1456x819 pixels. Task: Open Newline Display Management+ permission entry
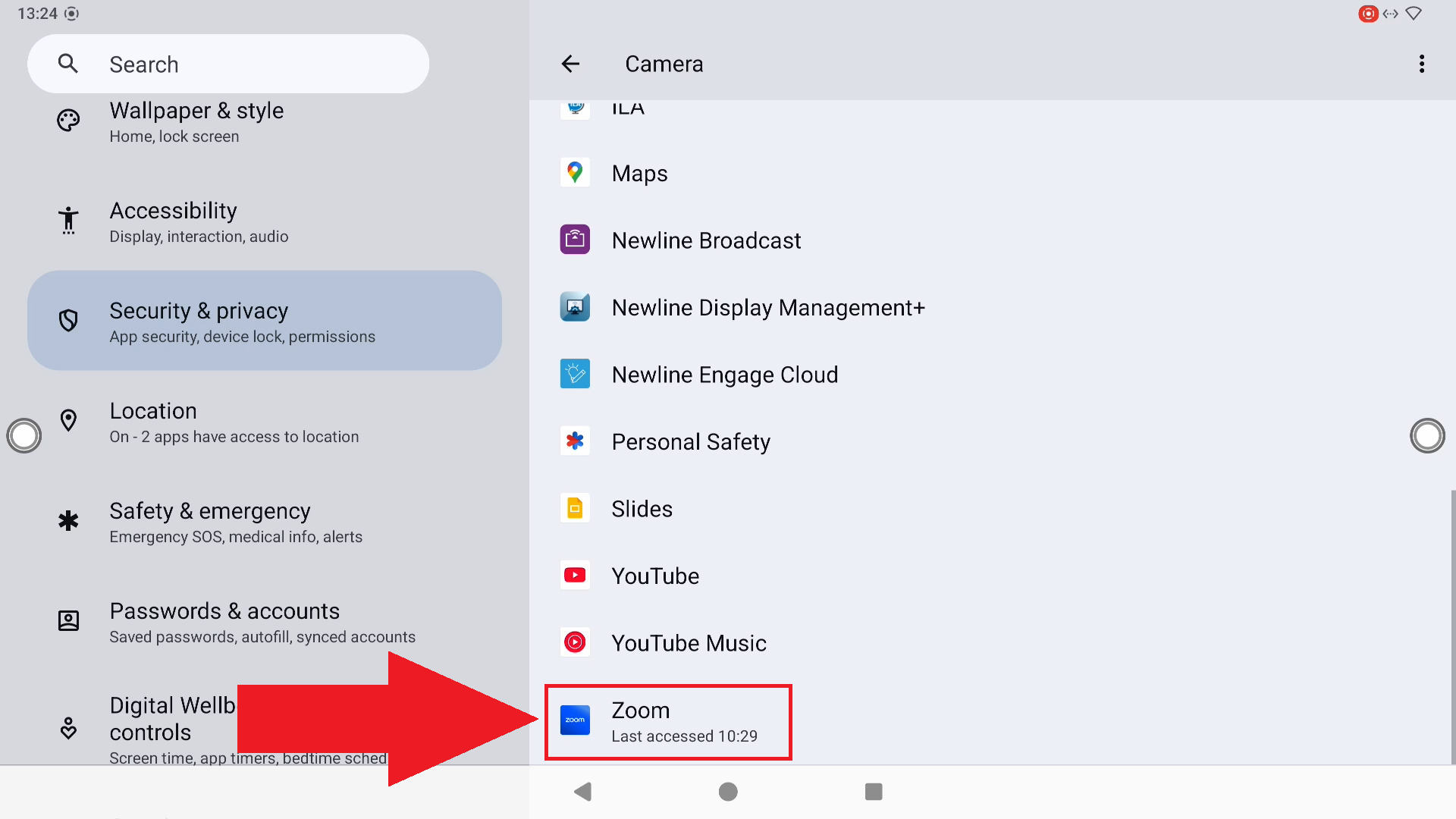[767, 308]
